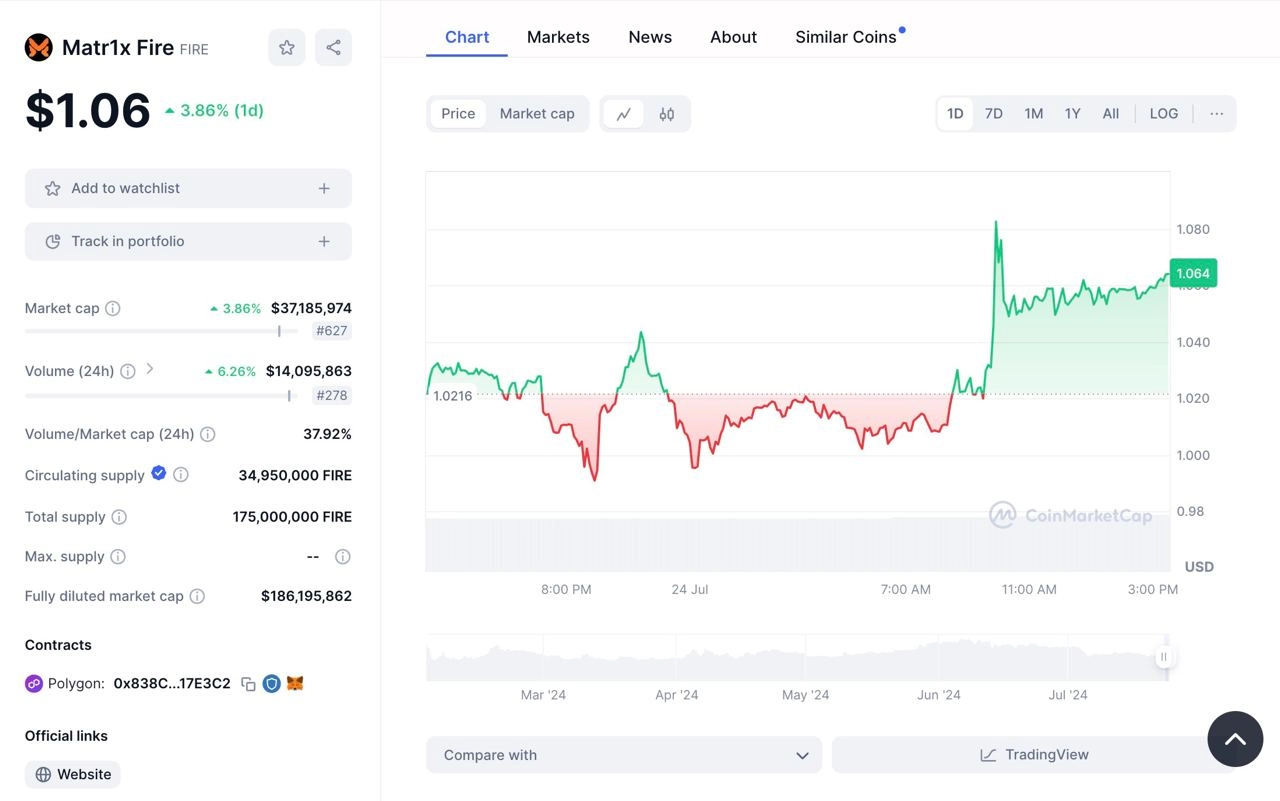Show Volume (24h) info icon
Screen dimensions: 1280x801
[128, 371]
